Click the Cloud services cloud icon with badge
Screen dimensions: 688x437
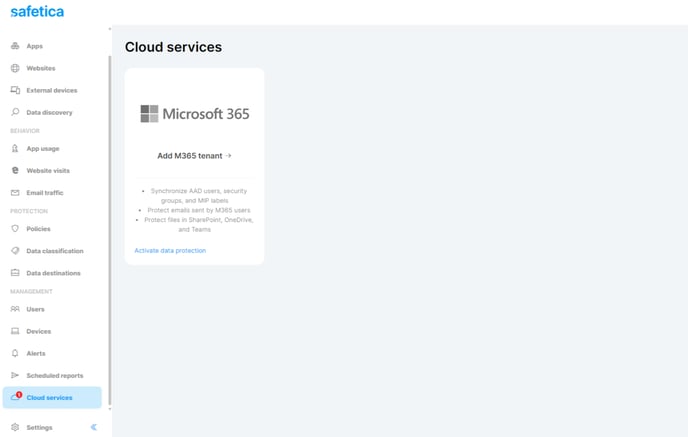coord(16,396)
